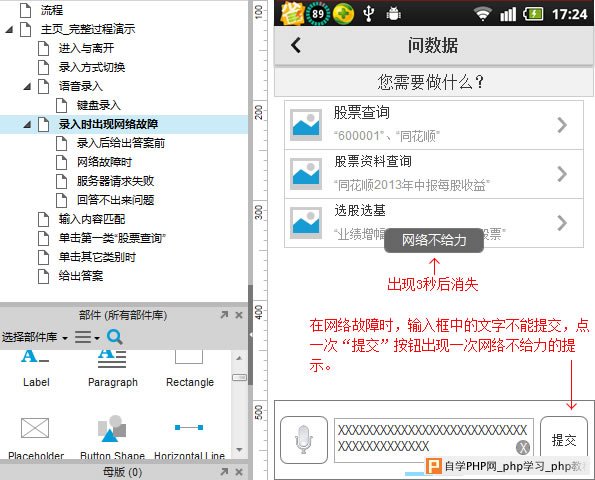595x480 pixels.
Task: Click the widget list scroll down arrow
Action: click(239, 450)
